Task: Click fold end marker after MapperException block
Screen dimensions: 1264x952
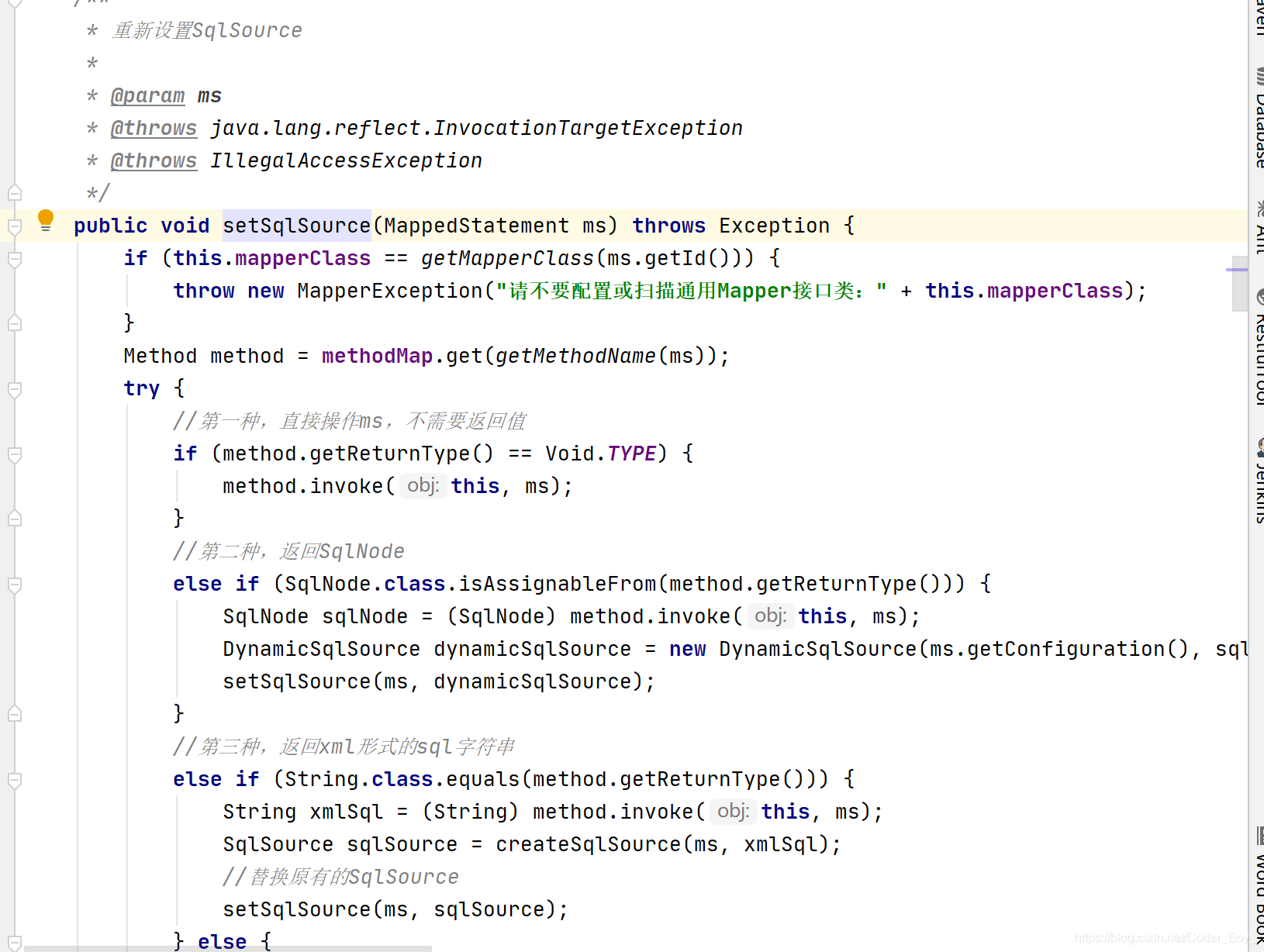Action: (x=14, y=323)
